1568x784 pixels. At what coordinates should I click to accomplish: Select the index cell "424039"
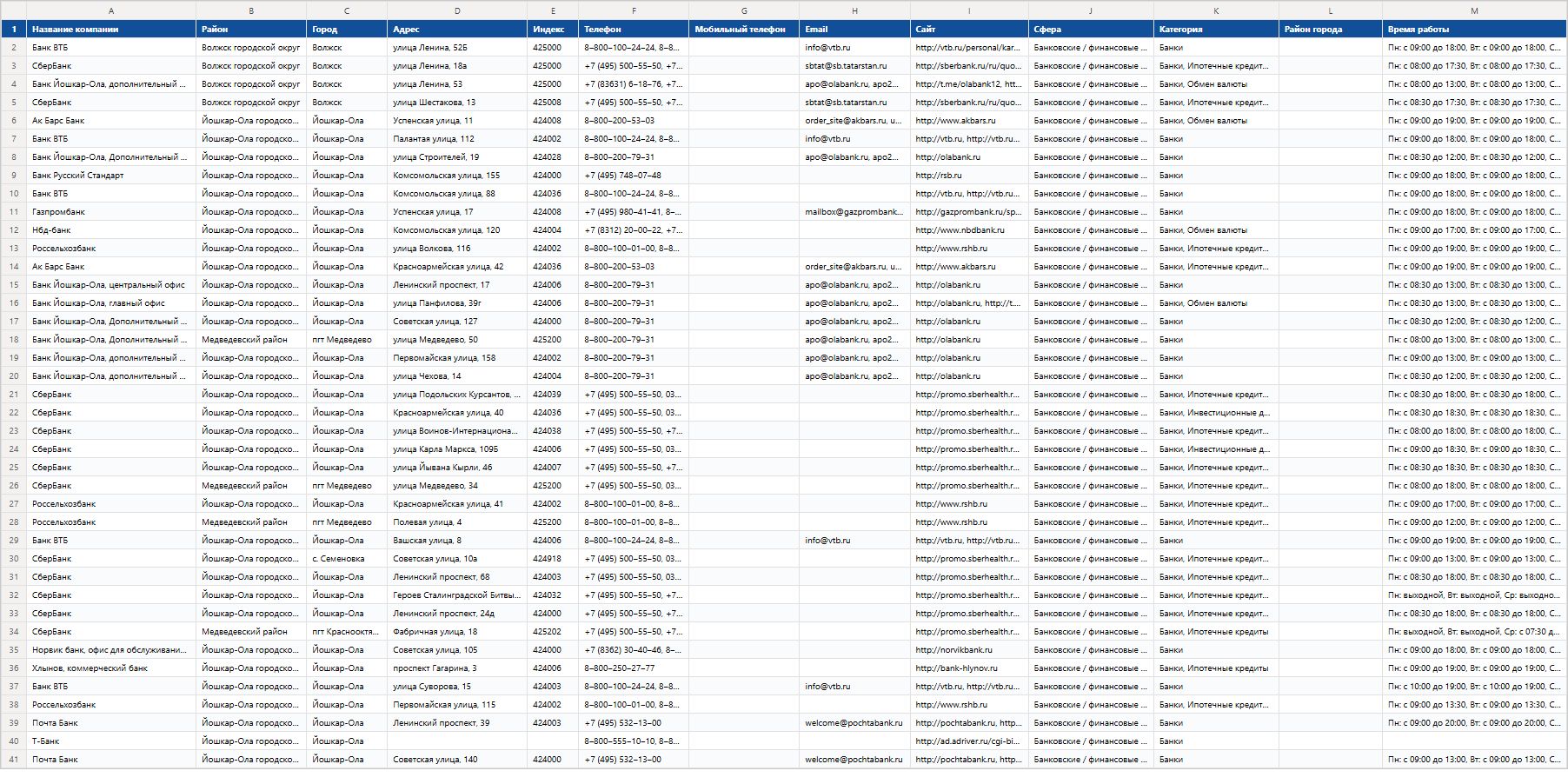(x=553, y=395)
